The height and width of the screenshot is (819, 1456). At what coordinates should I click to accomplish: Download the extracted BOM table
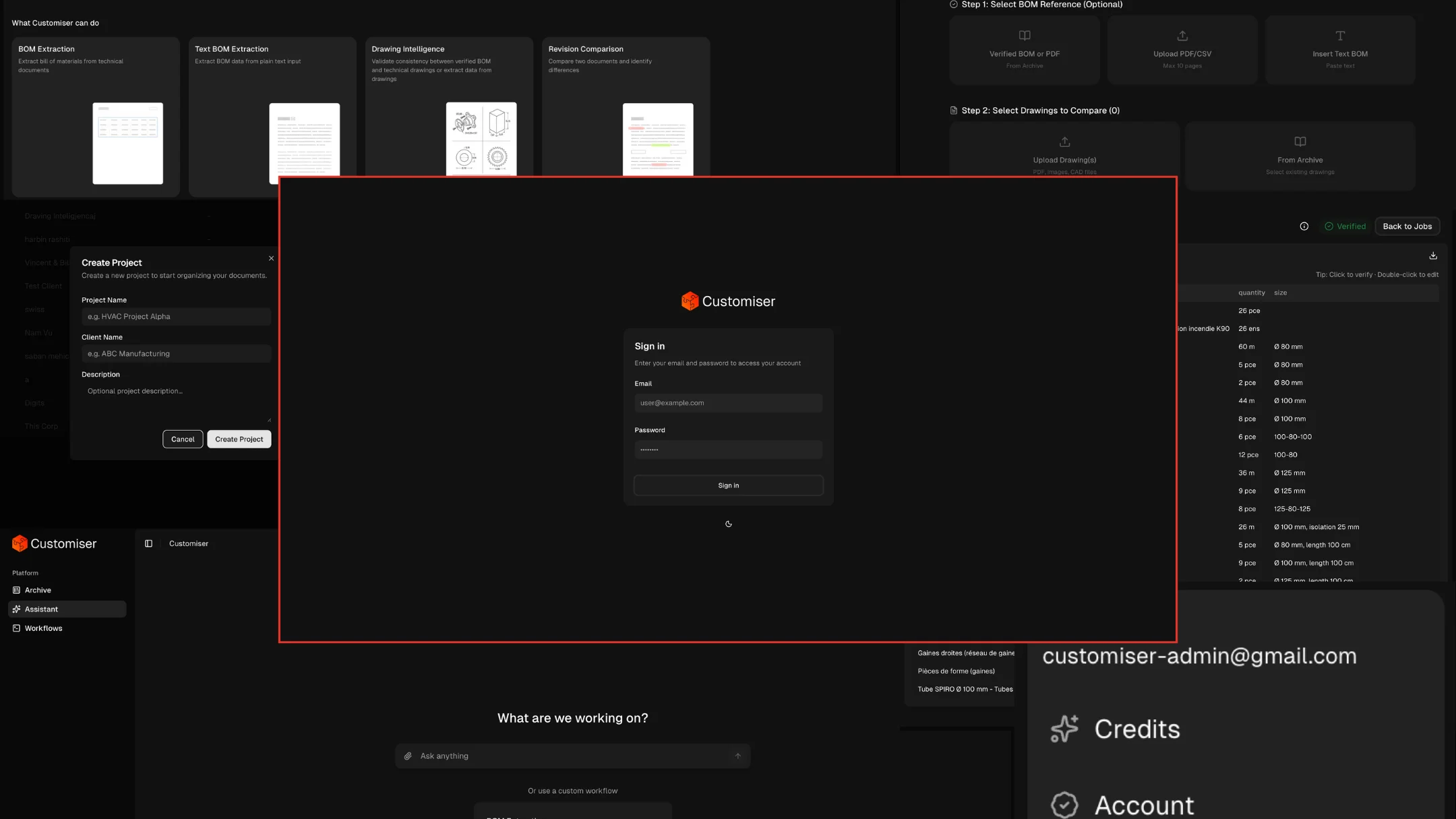(1433, 255)
